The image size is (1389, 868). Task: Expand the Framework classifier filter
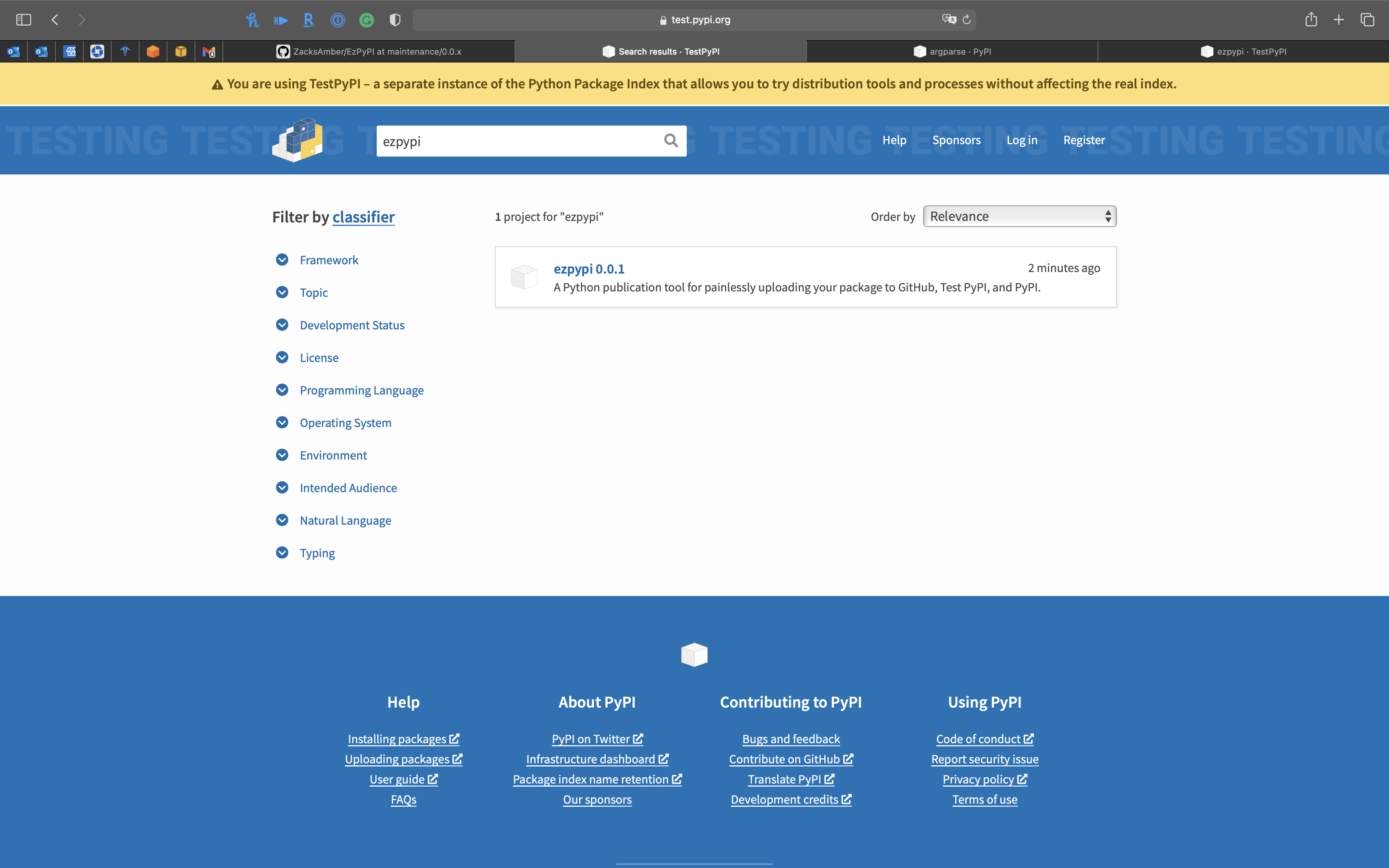(328, 260)
